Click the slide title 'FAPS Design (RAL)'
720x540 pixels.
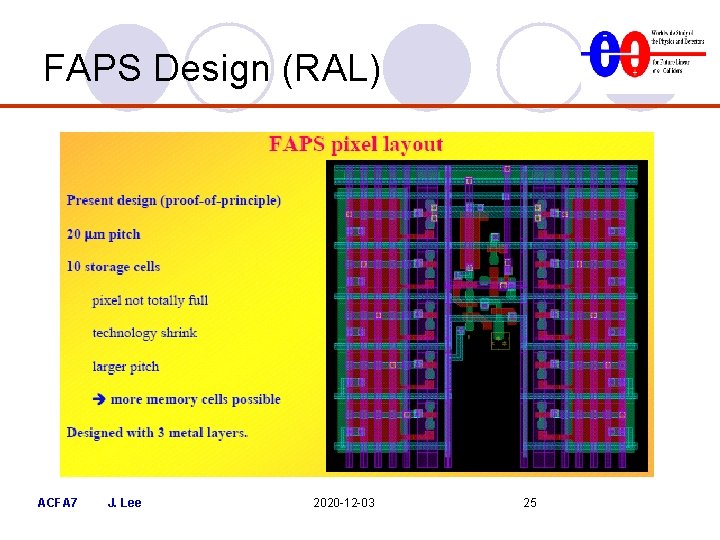(x=212, y=68)
